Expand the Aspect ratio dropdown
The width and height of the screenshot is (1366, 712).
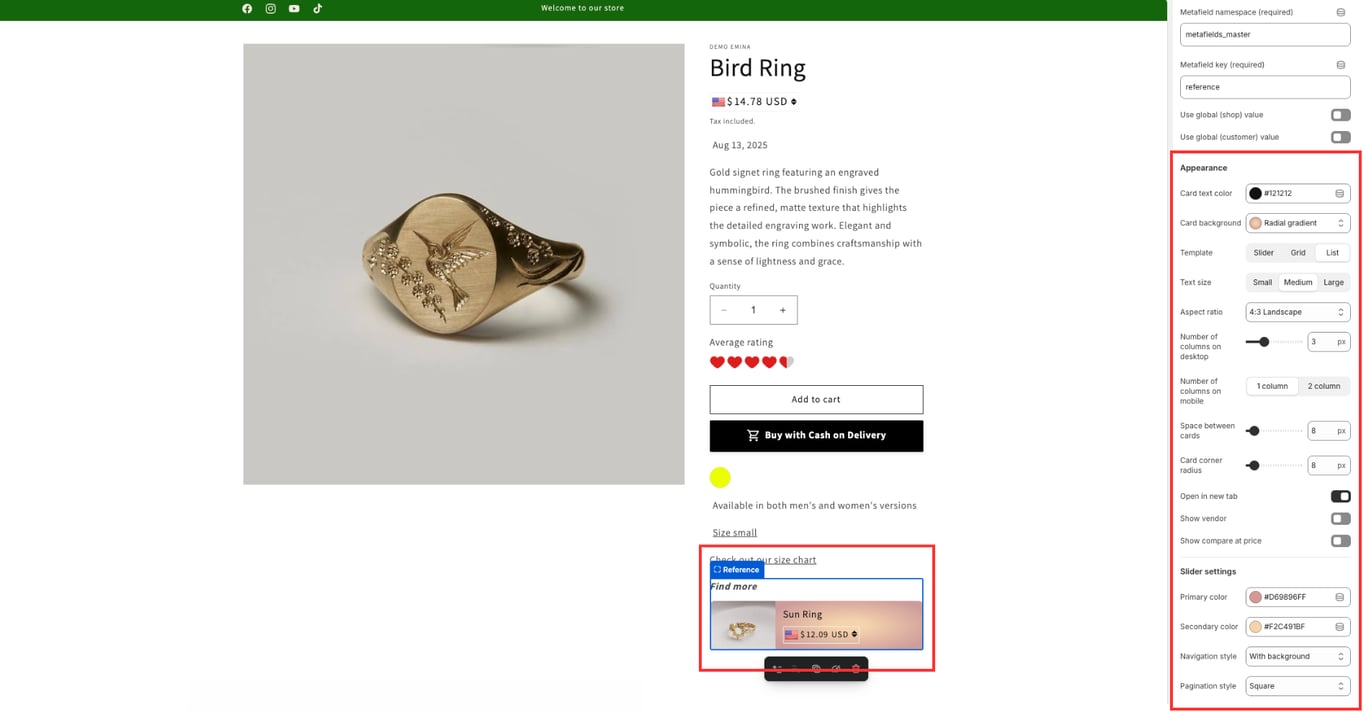point(1298,312)
